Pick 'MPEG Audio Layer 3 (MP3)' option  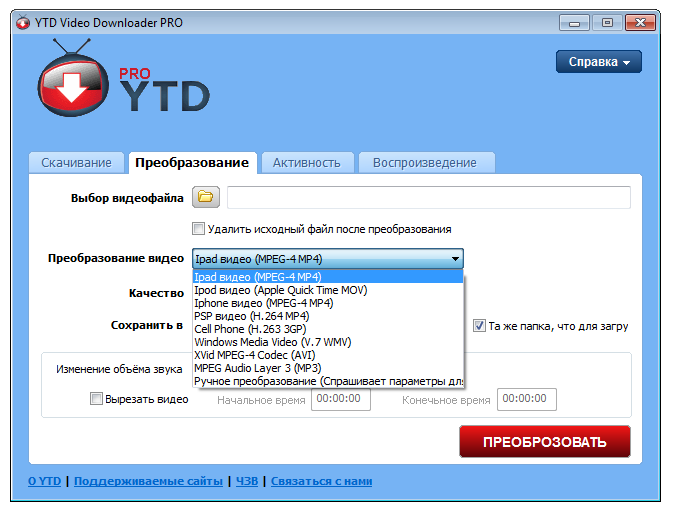(328, 368)
